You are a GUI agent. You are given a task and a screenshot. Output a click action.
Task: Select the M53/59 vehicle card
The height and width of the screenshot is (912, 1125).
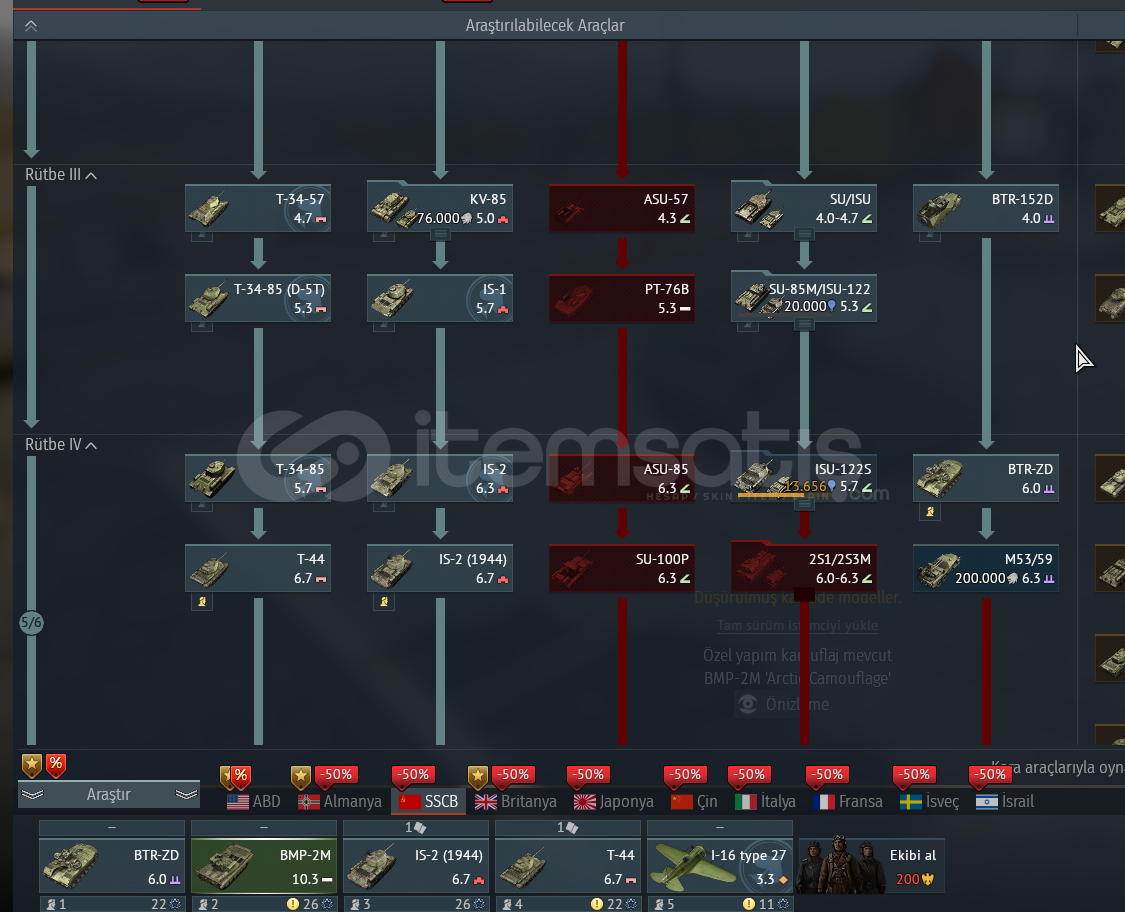click(x=986, y=568)
